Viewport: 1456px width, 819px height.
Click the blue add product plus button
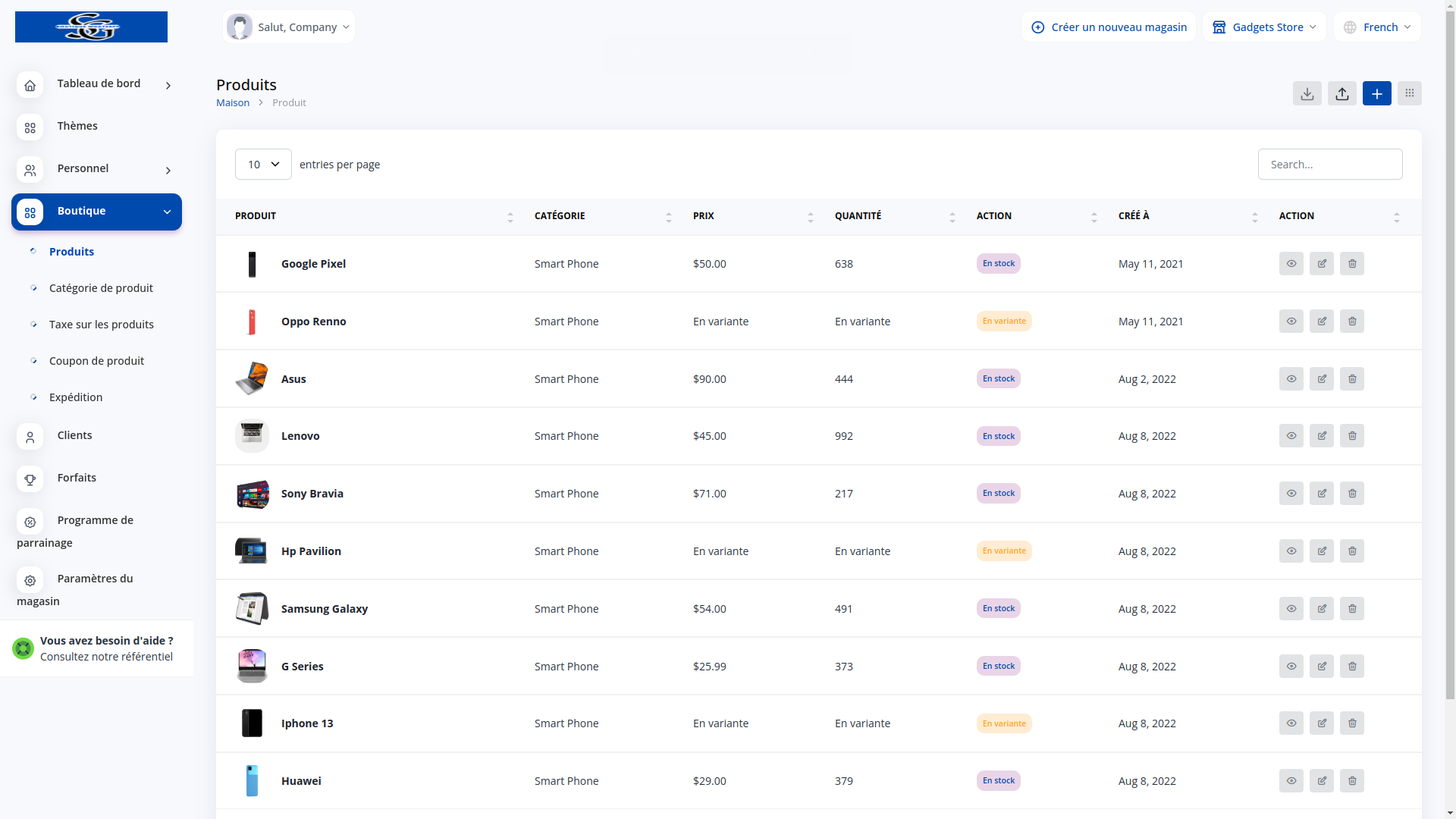click(x=1376, y=93)
